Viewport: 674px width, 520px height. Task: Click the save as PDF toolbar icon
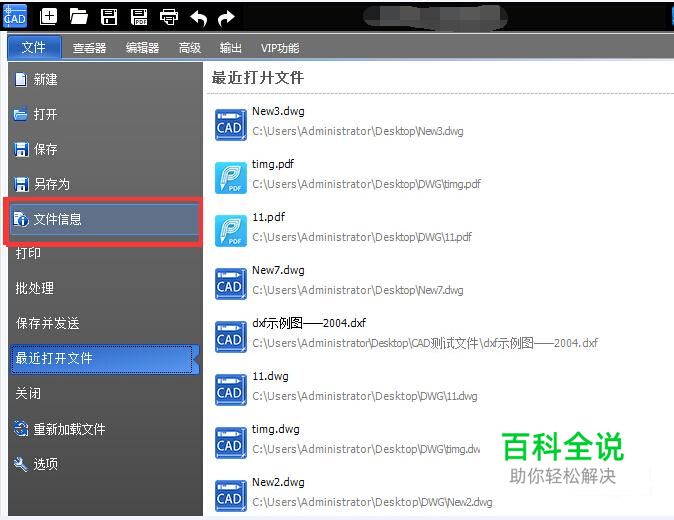point(139,17)
